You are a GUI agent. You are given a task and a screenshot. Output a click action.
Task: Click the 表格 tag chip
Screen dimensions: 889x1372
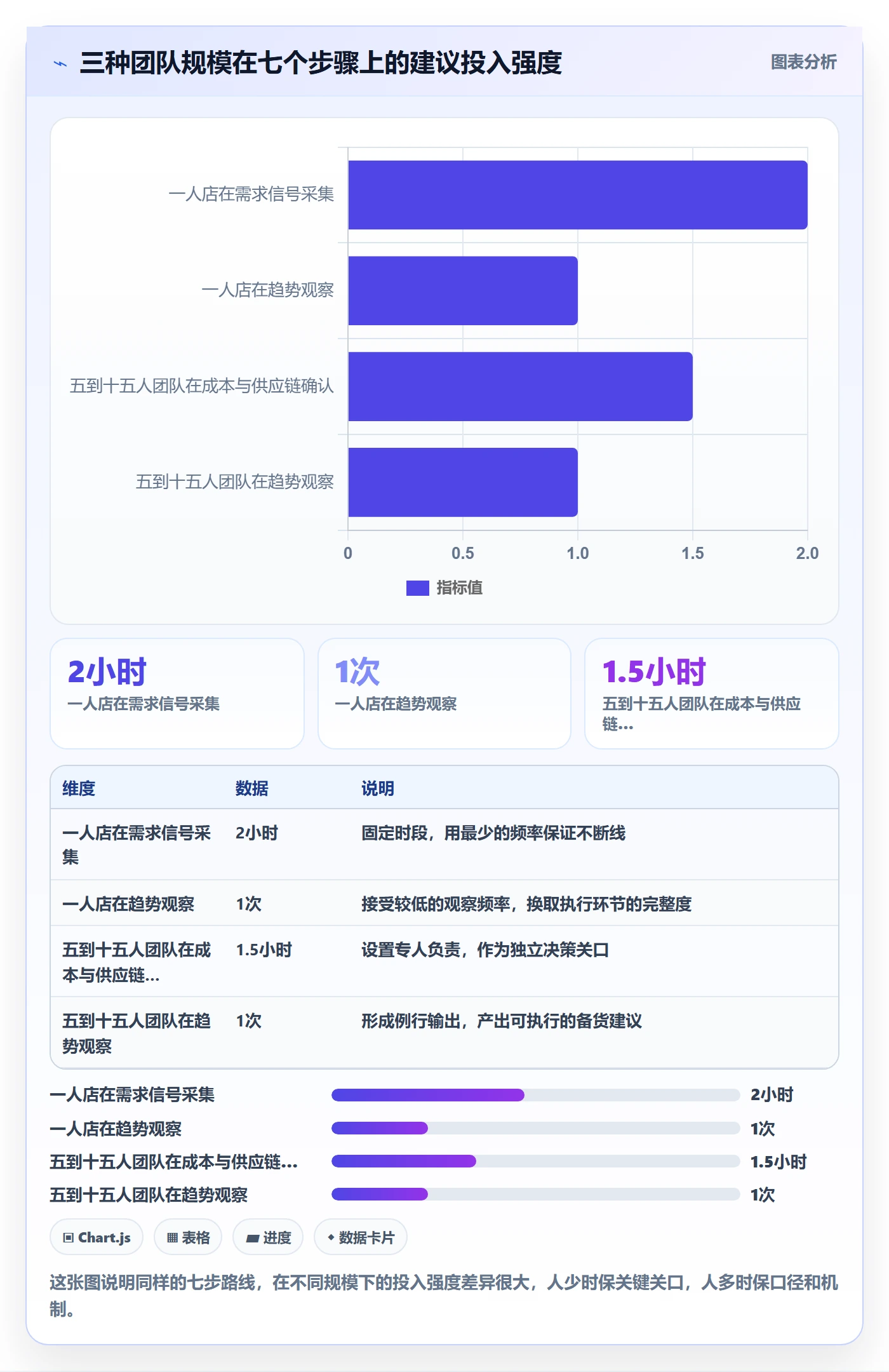[188, 1237]
